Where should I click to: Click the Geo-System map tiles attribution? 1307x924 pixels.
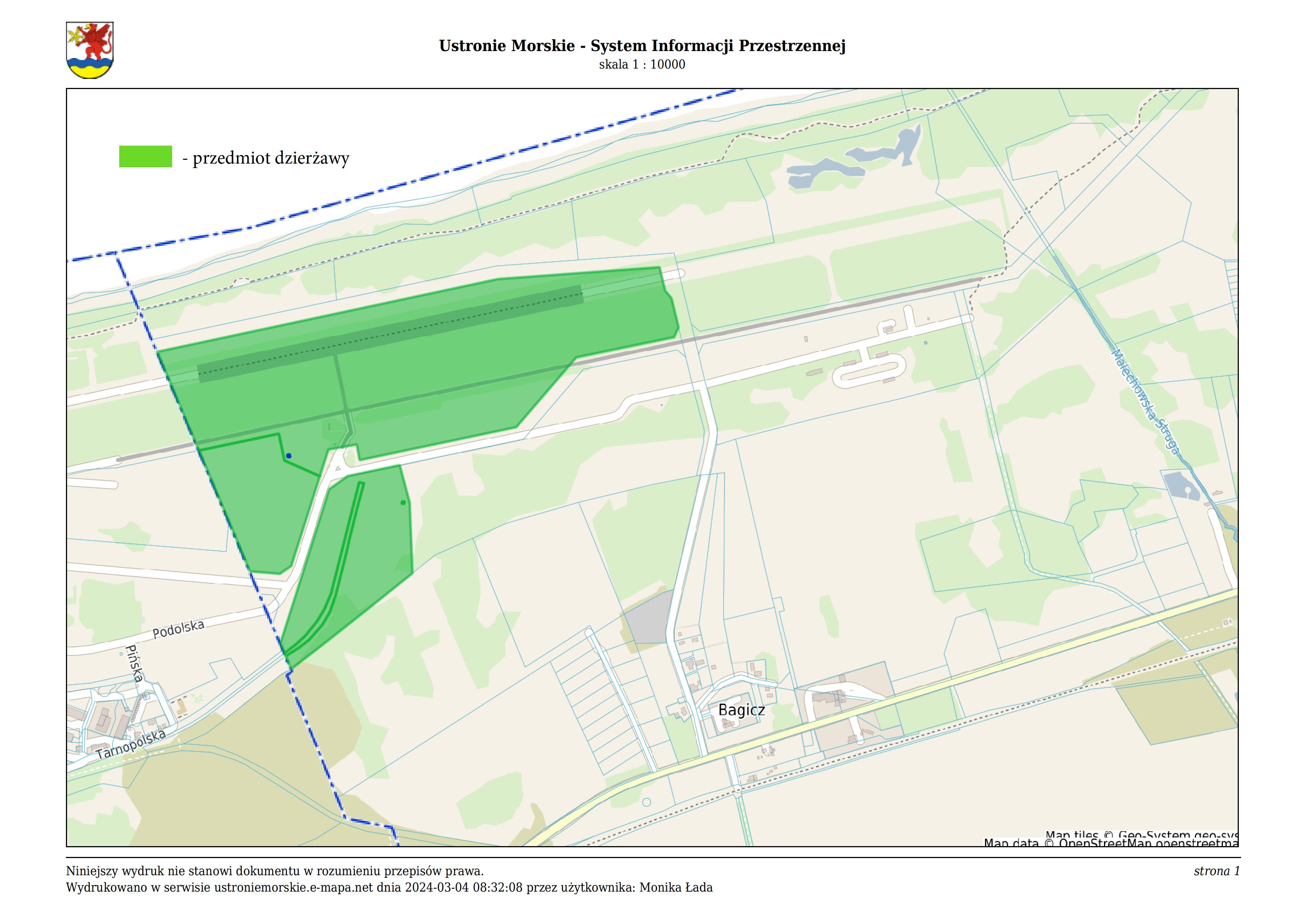1141,835
